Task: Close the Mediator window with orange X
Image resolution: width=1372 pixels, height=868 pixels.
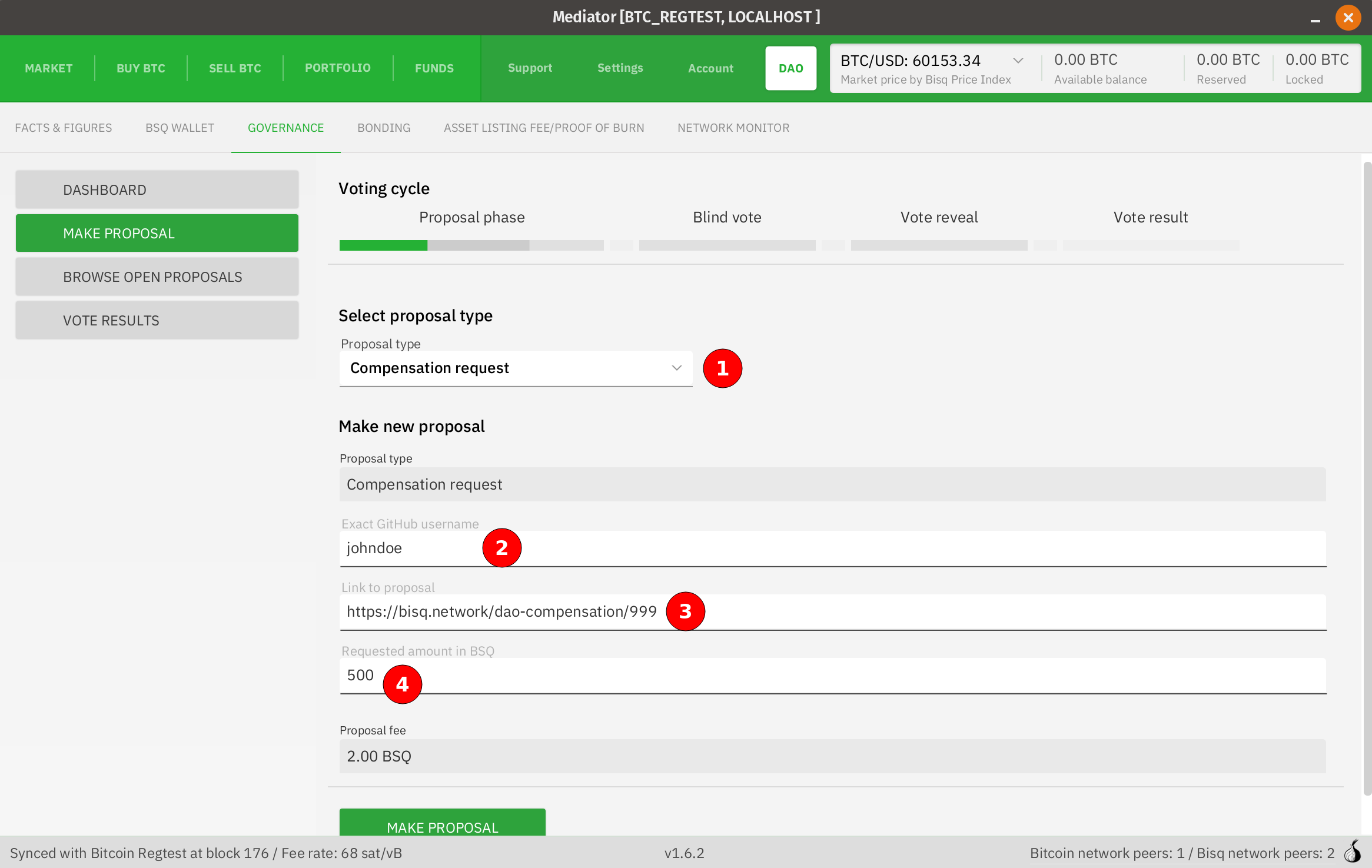Action: [x=1348, y=18]
